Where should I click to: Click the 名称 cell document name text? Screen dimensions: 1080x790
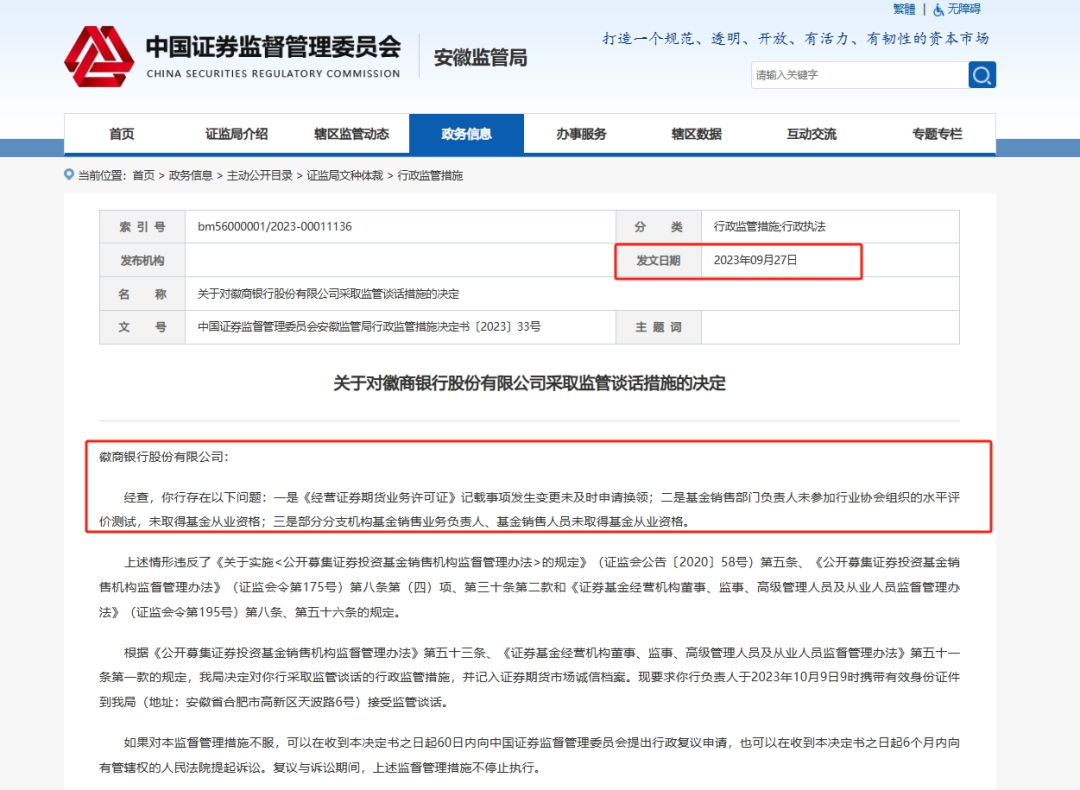[328, 294]
